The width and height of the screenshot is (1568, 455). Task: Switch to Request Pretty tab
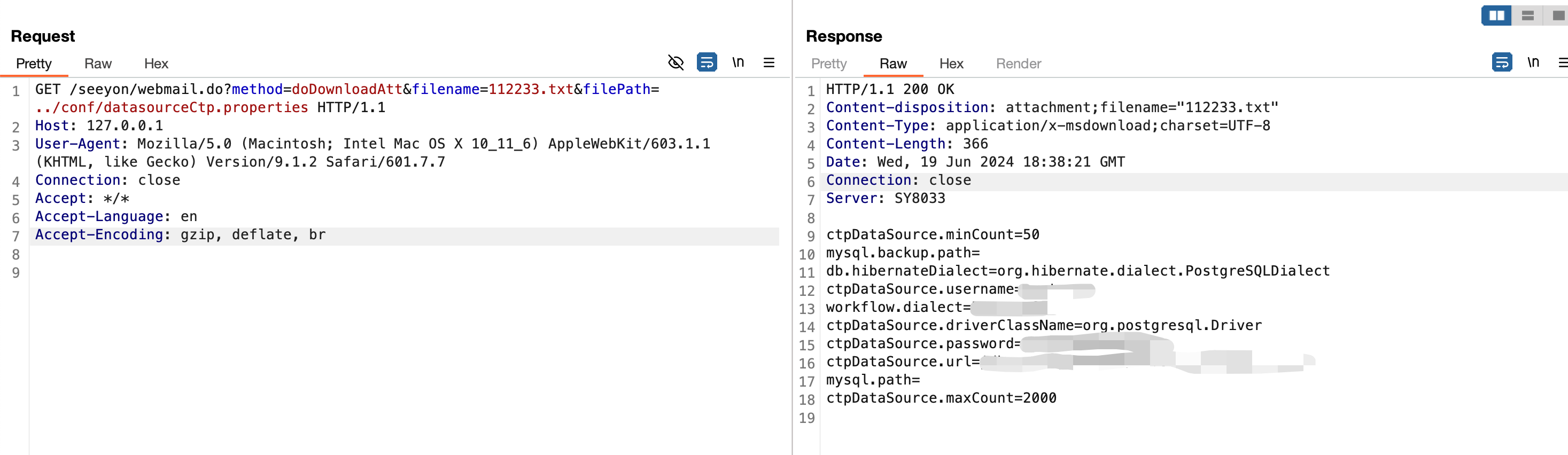tap(34, 64)
